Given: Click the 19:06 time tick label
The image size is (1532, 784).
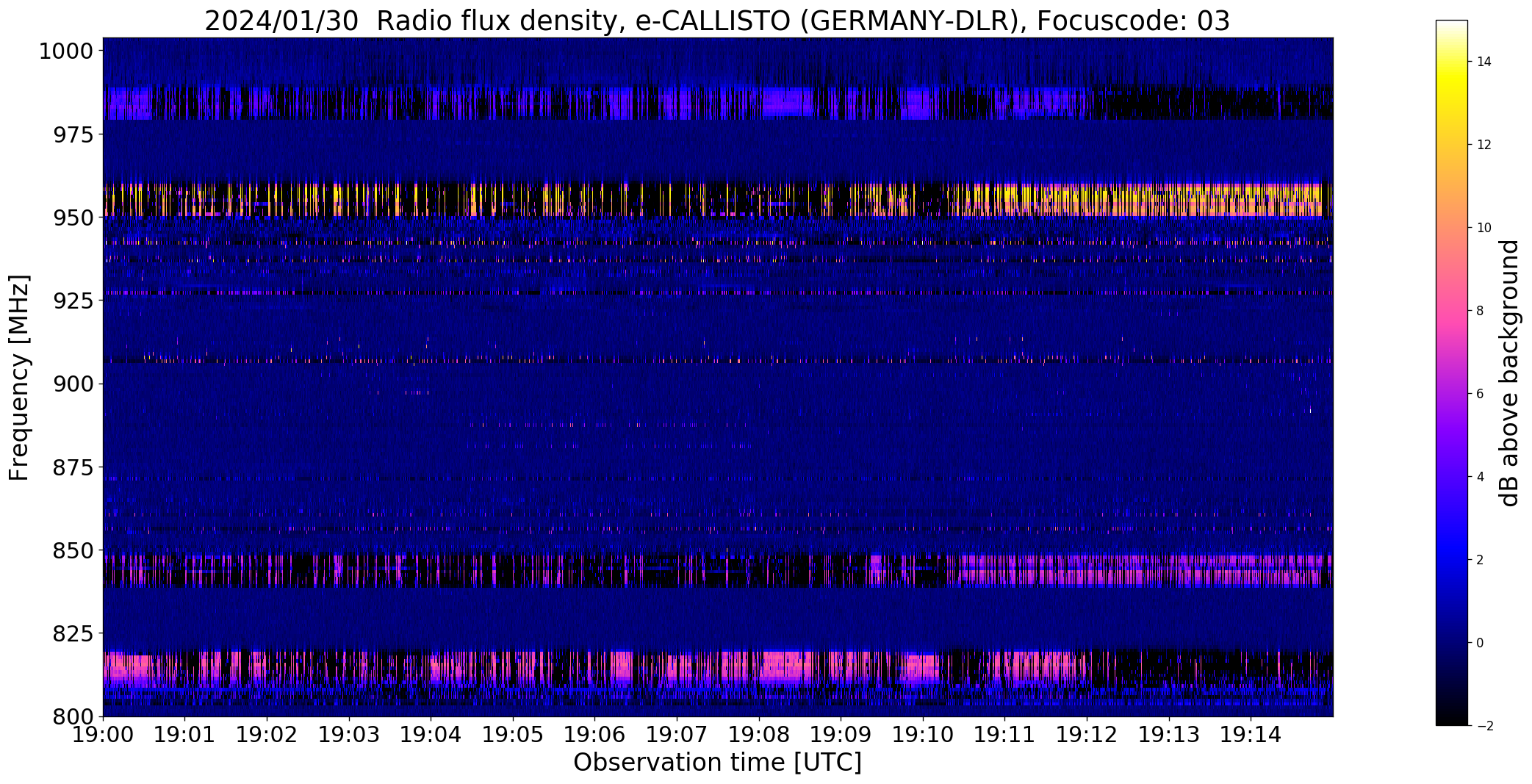Looking at the screenshot, I should 594,734.
